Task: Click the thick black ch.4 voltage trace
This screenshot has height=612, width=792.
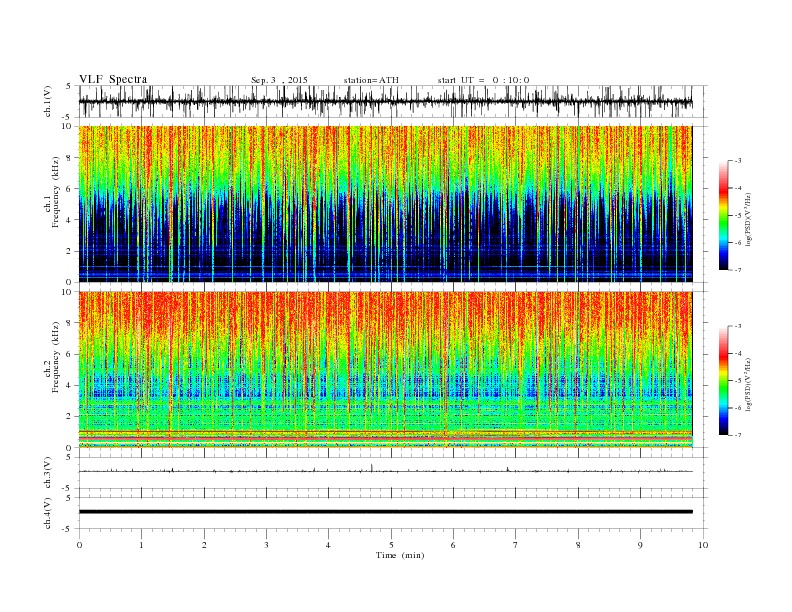Action: point(385,512)
